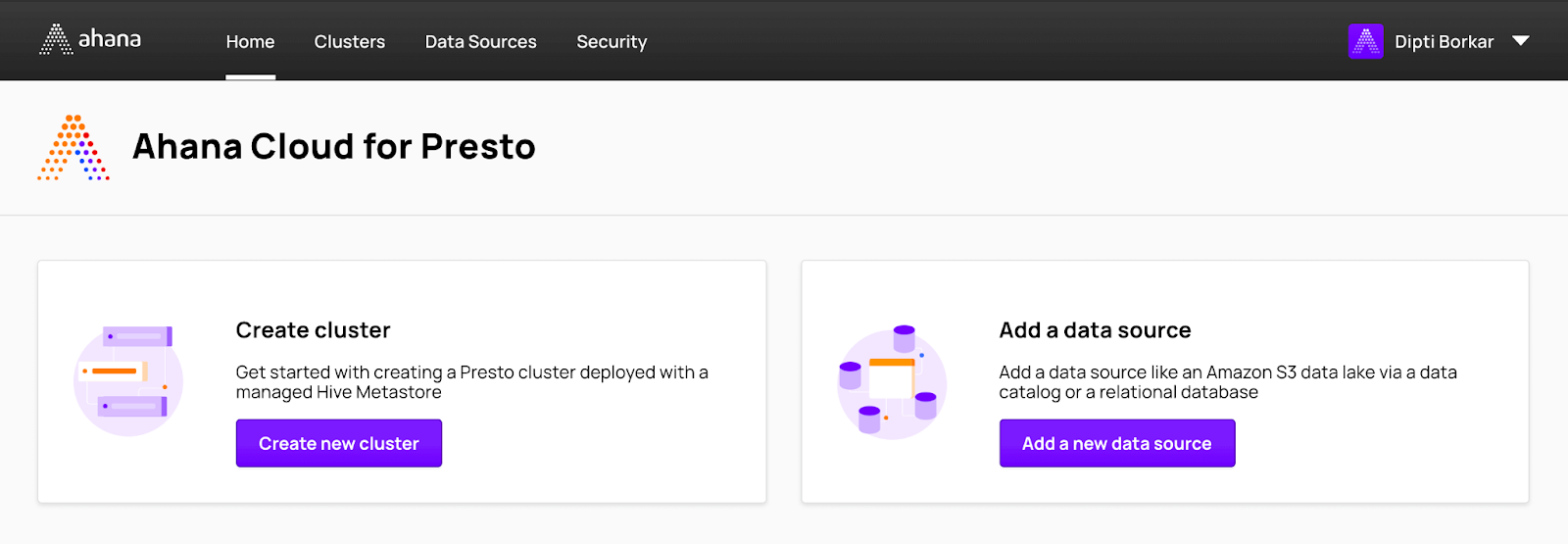This screenshot has height=544, width=1568.
Task: Select the Create cluster card heading
Action: click(313, 330)
